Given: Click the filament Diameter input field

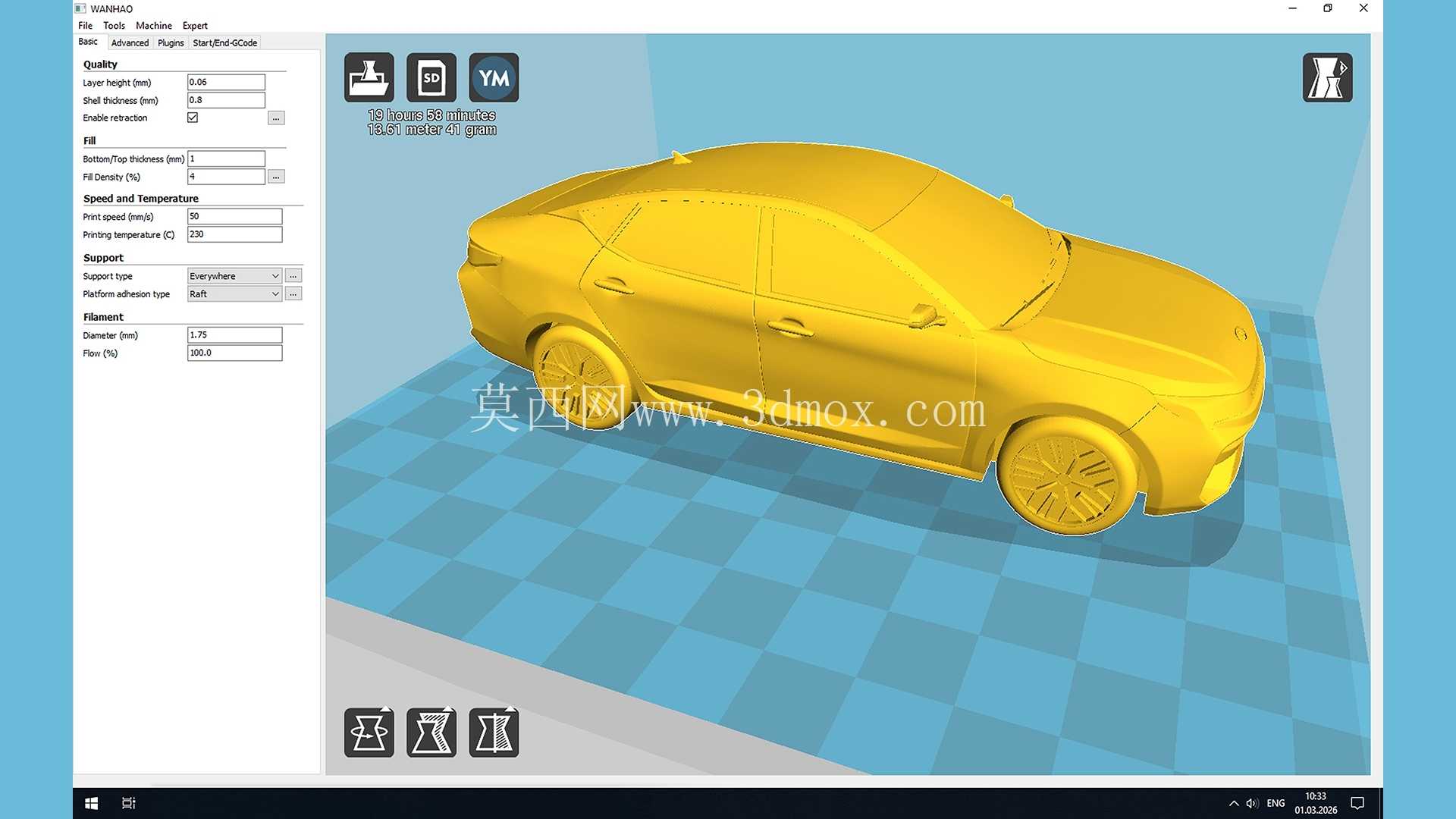Looking at the screenshot, I should 234,334.
